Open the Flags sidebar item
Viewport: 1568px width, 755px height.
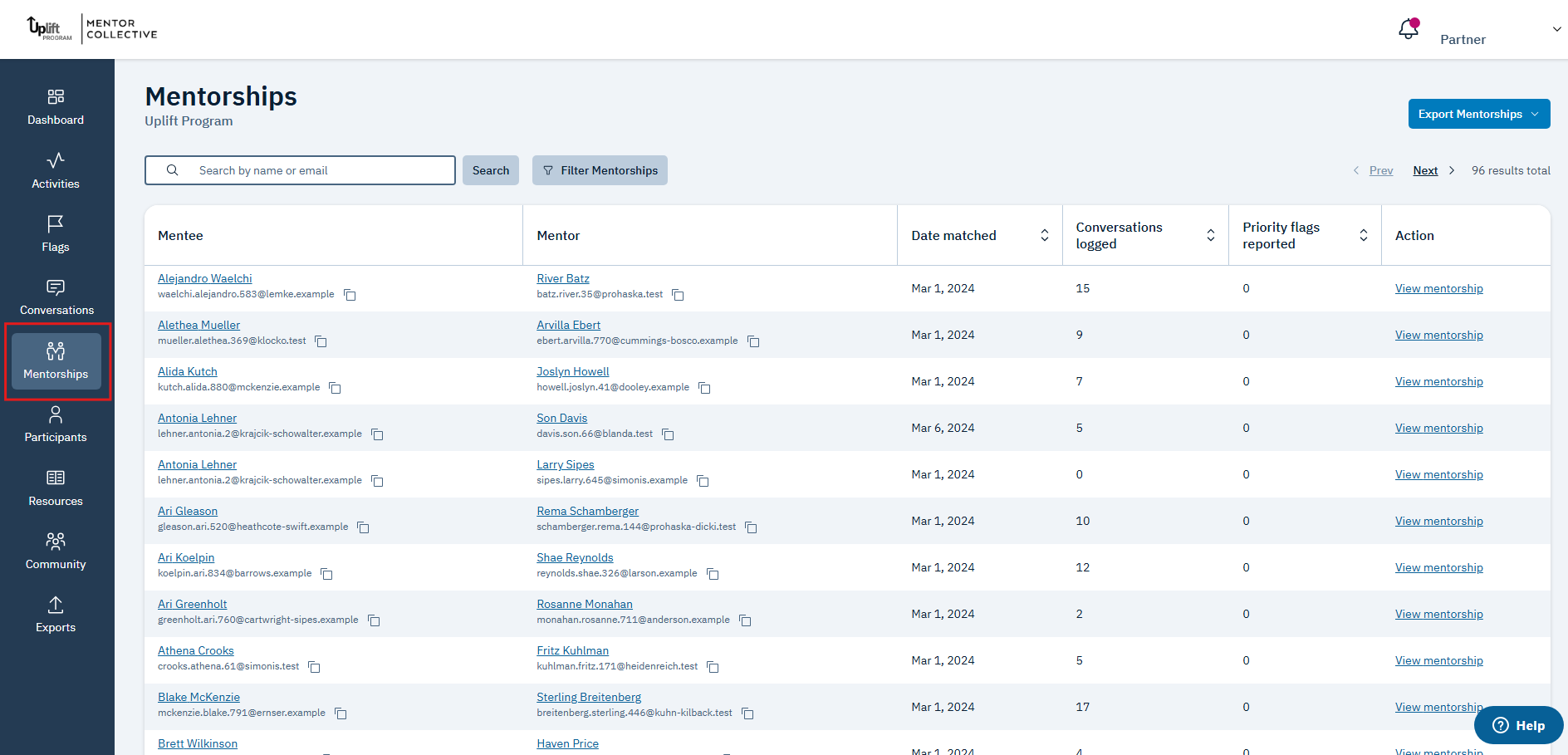click(56, 234)
